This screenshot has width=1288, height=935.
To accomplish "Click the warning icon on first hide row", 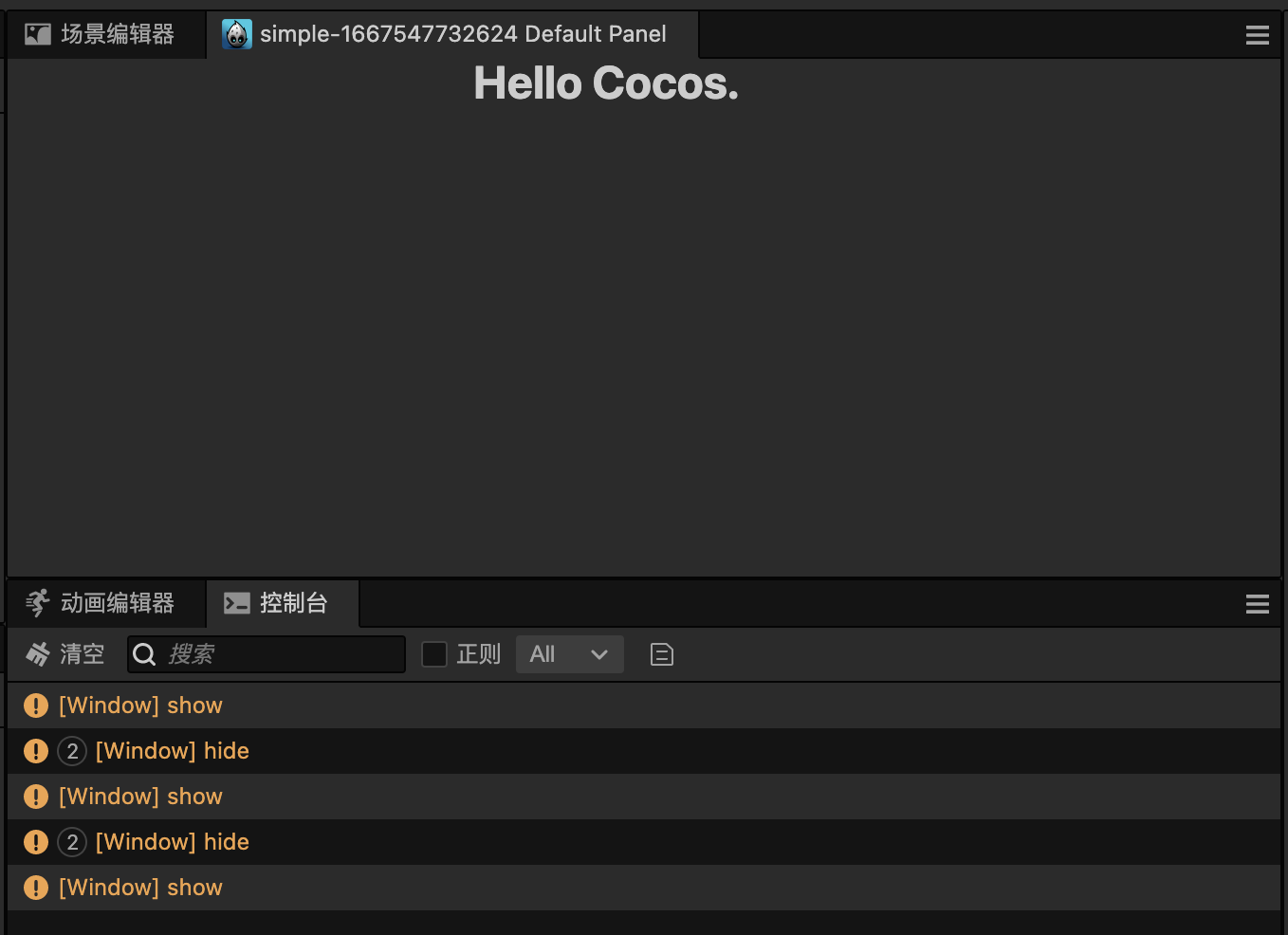I will pyautogui.click(x=36, y=751).
